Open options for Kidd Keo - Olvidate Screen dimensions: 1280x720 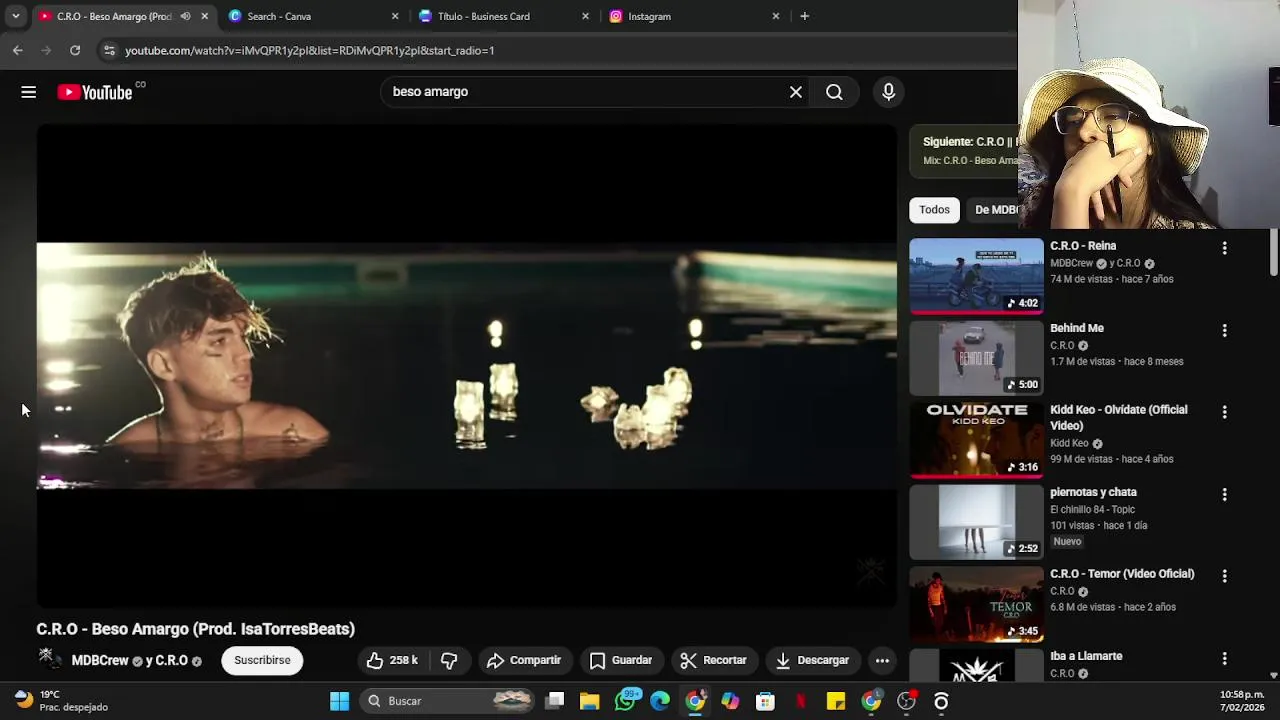(1224, 412)
